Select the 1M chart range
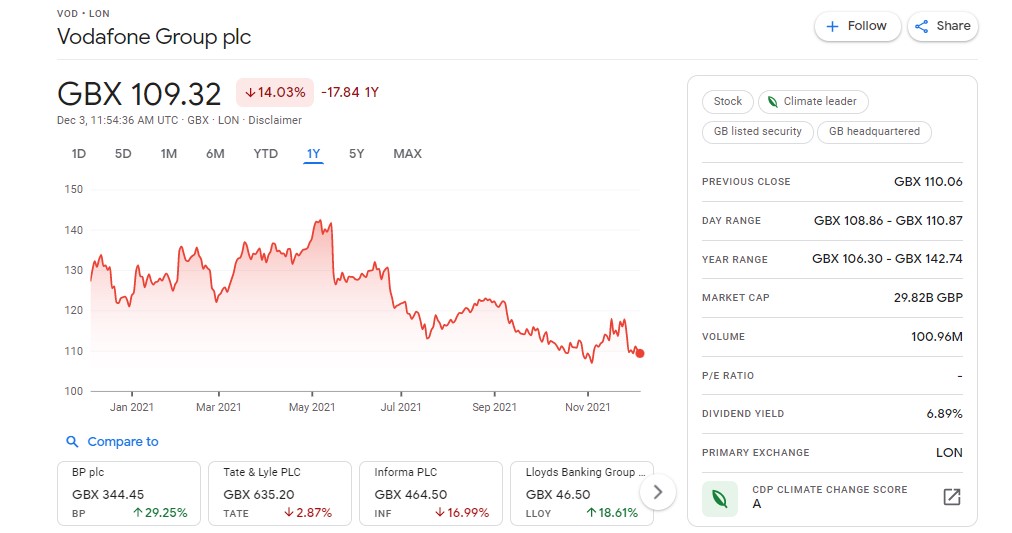Viewport: 1012px width, 533px height. (x=168, y=154)
